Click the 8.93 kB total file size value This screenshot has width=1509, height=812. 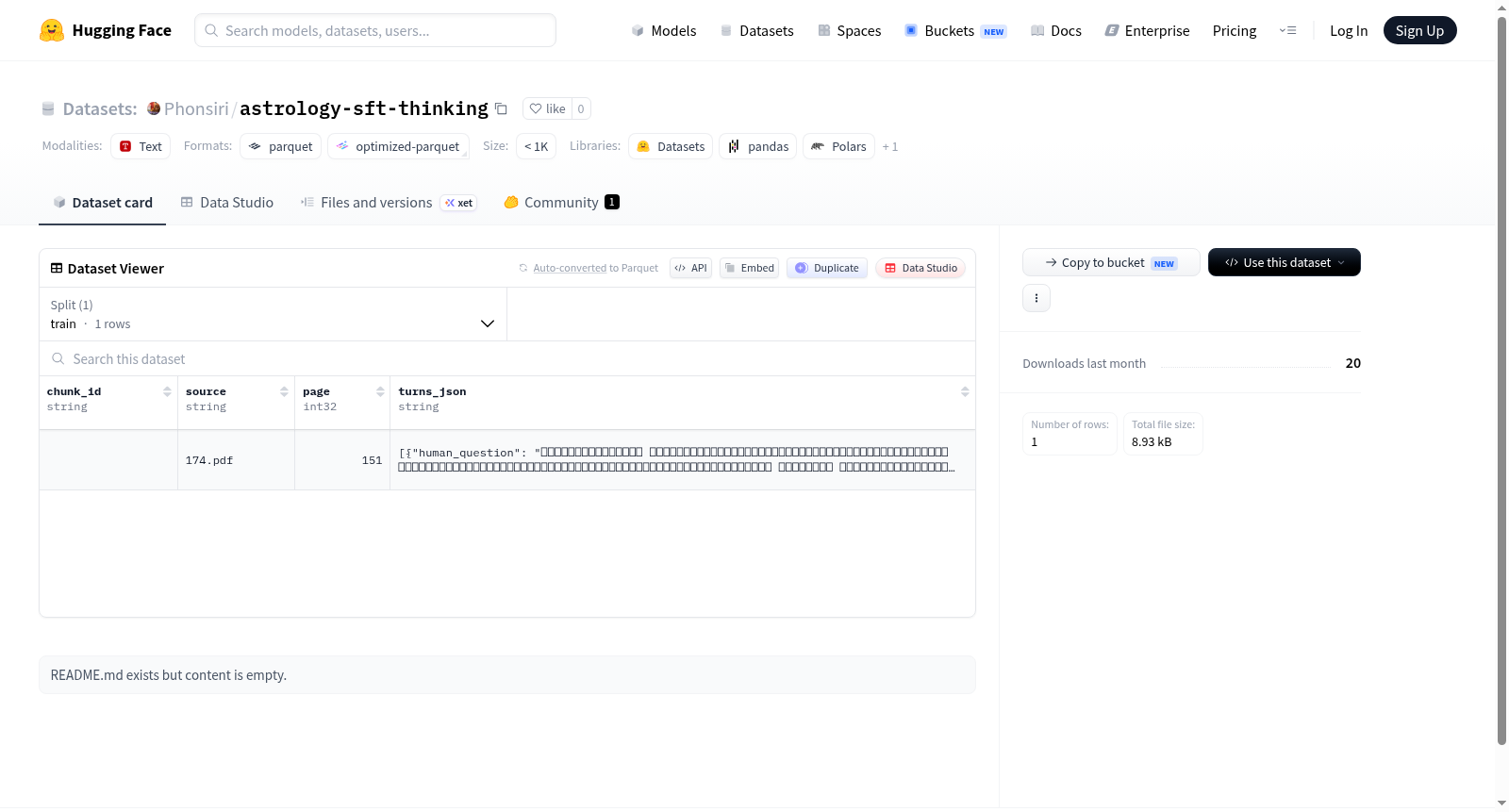coord(1152,441)
